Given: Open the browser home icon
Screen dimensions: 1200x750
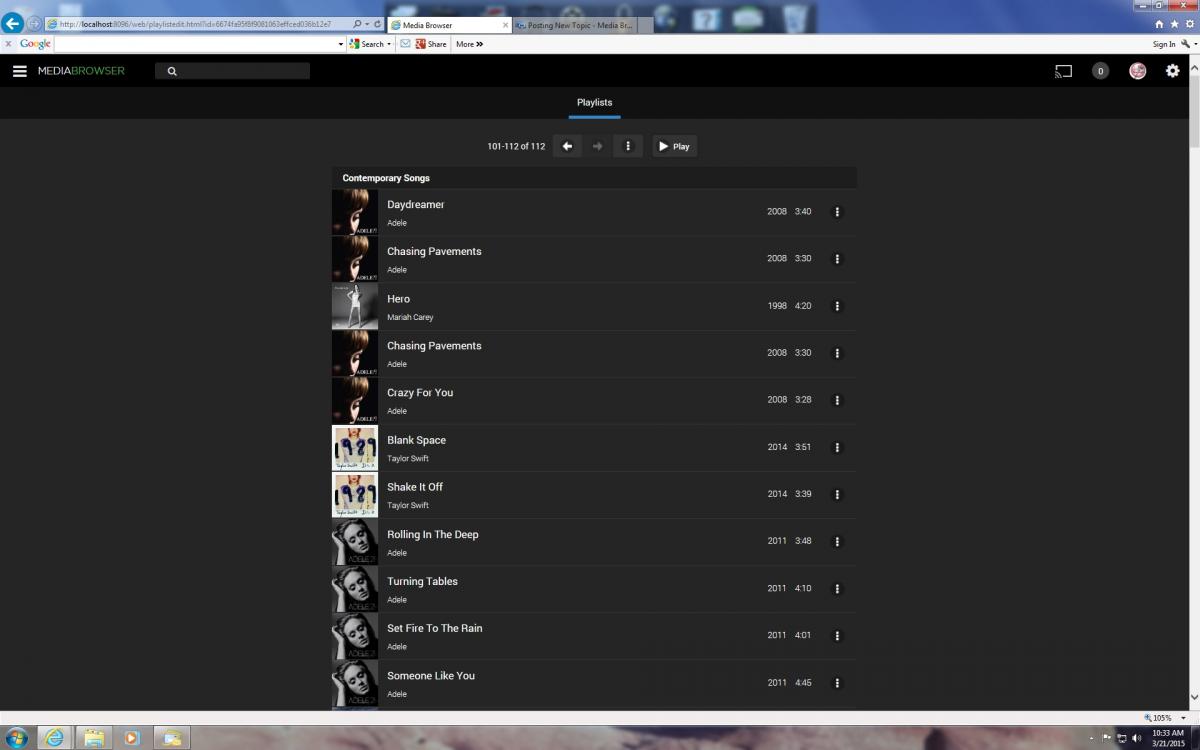Looking at the screenshot, I should [x=1159, y=24].
